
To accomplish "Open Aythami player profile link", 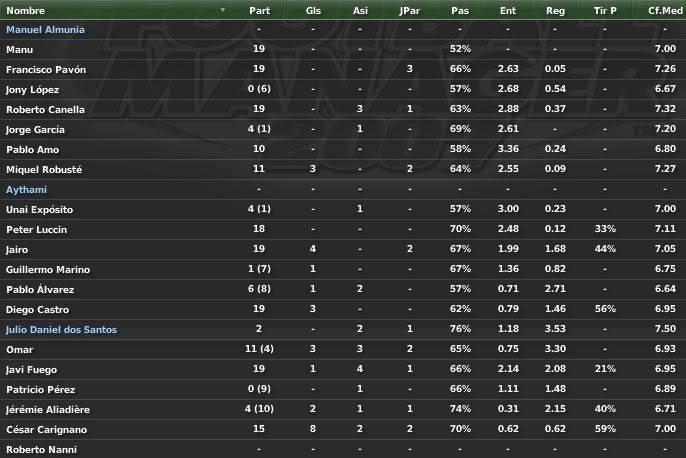I will (x=26, y=190).
